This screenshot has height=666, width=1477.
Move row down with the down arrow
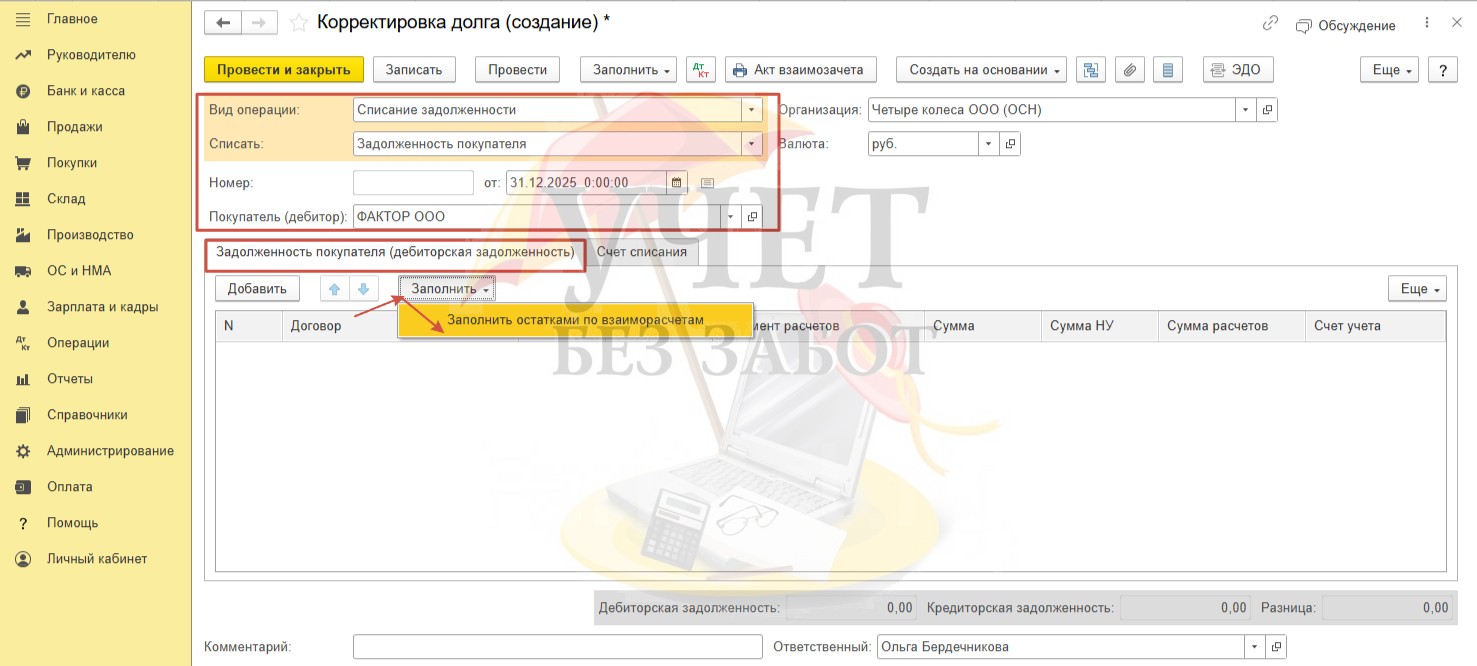tap(363, 289)
